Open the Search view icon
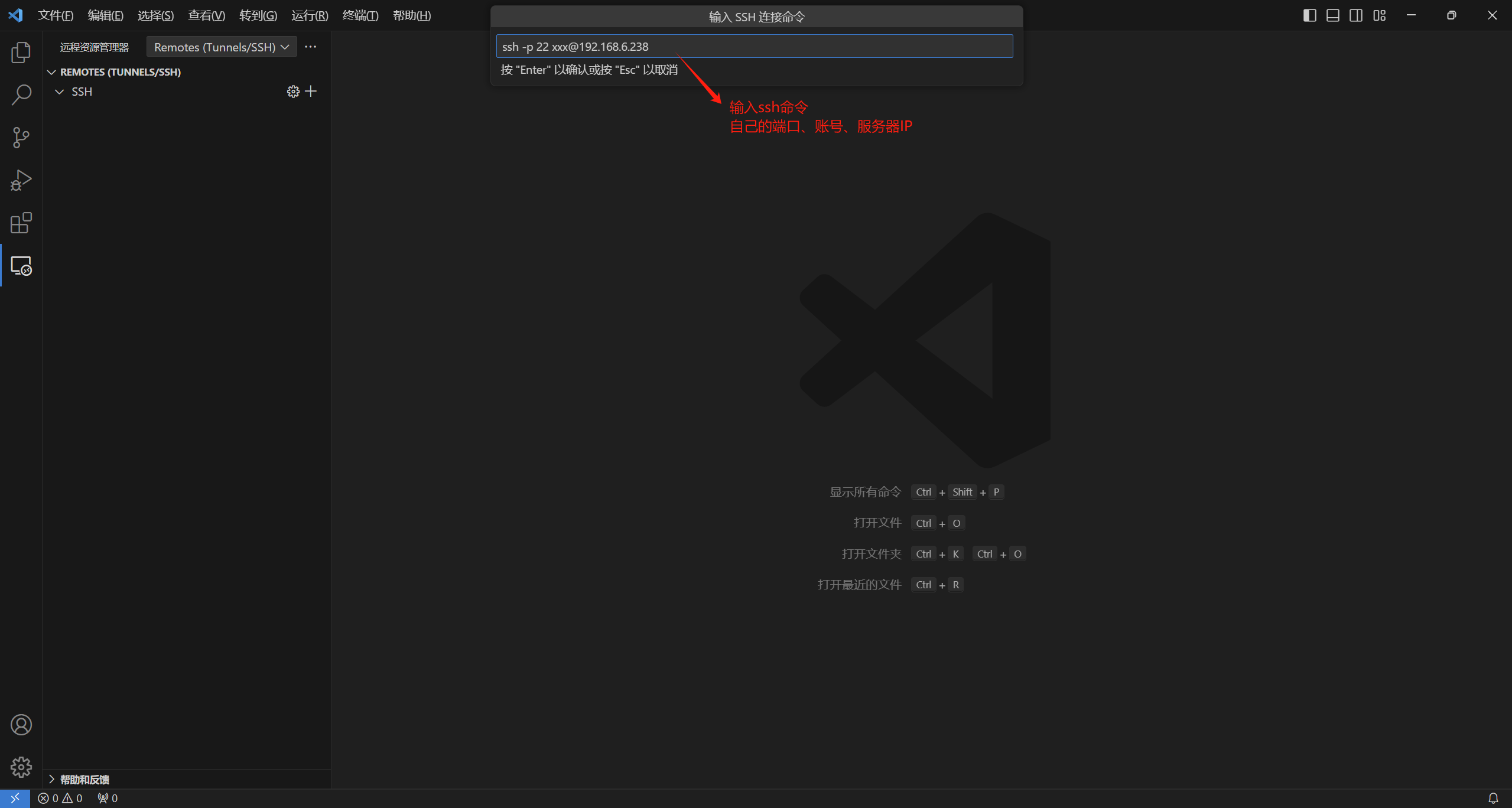 pyautogui.click(x=21, y=95)
